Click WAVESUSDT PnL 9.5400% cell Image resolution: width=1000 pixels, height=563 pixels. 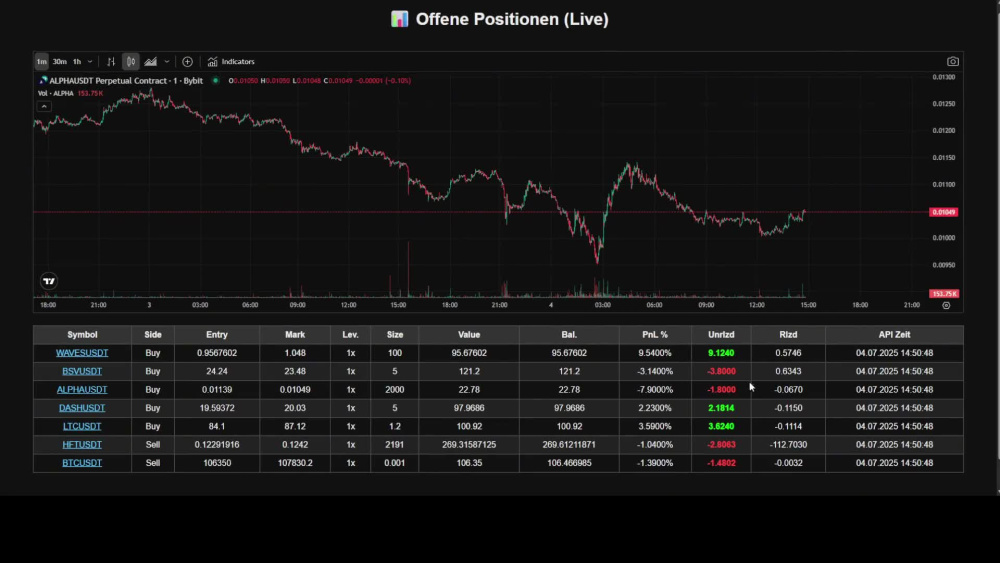click(x=655, y=353)
